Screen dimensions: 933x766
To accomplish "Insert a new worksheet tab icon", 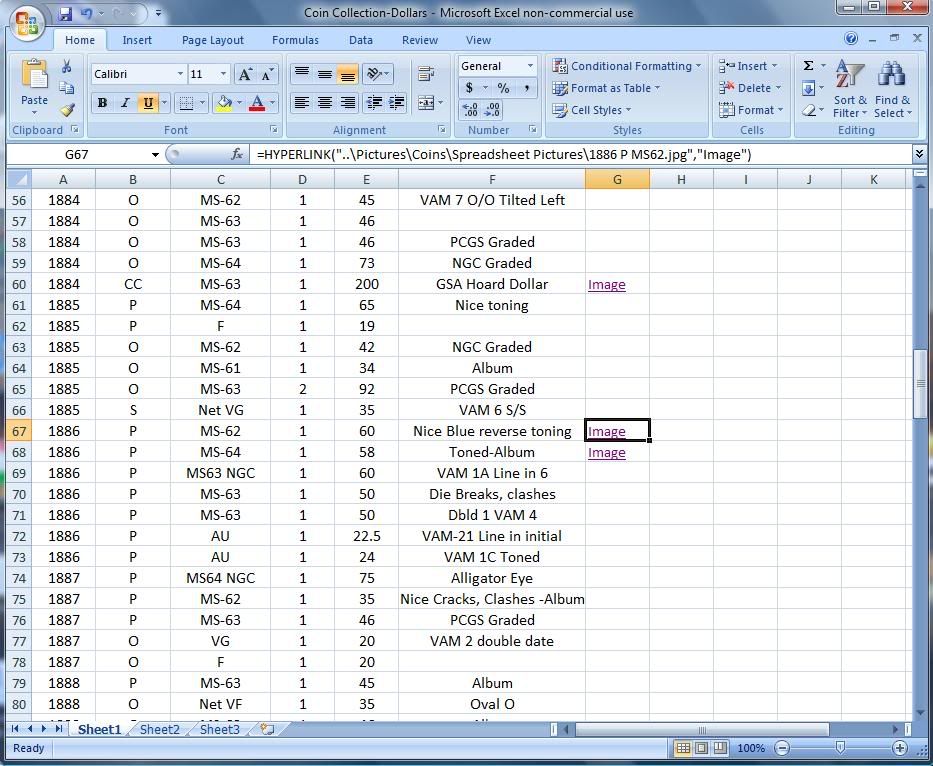I will (x=267, y=729).
